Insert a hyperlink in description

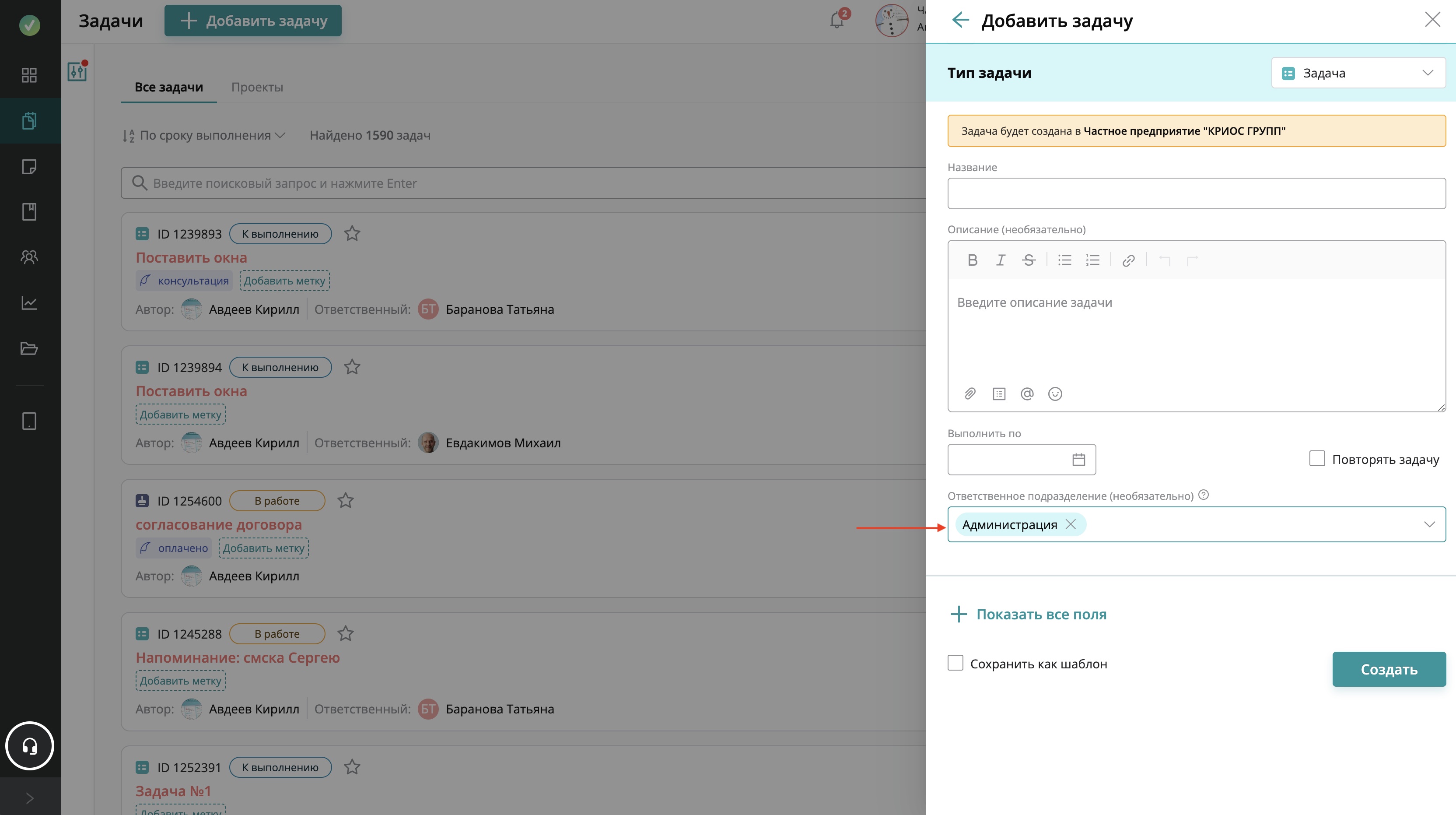pos(1128,260)
